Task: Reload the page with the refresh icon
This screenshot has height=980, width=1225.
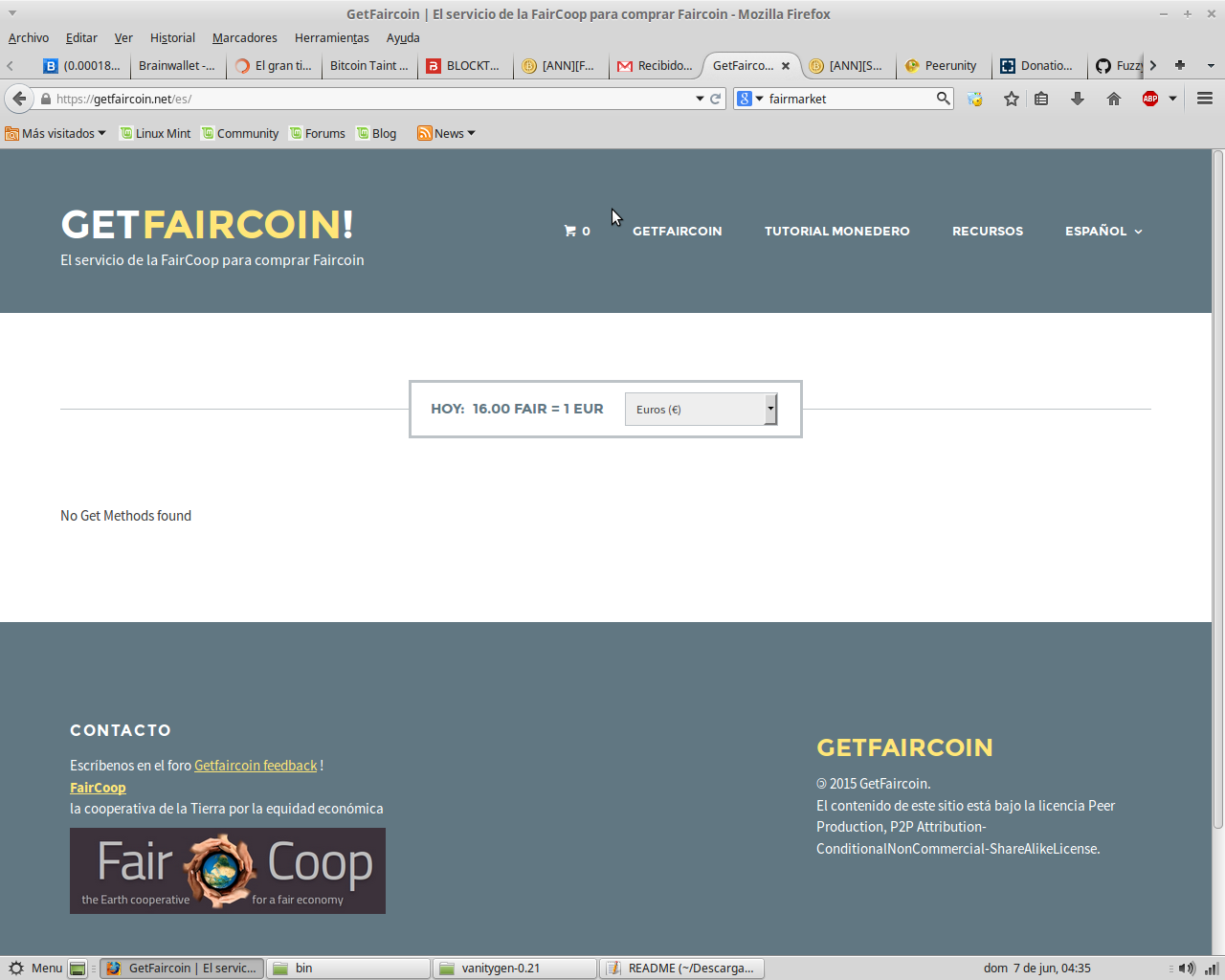Action: pyautogui.click(x=715, y=99)
